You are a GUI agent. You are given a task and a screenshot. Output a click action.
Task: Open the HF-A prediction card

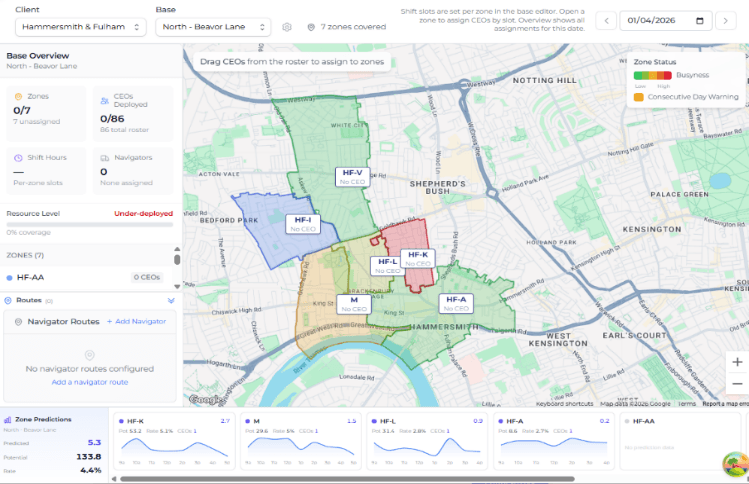554,441
